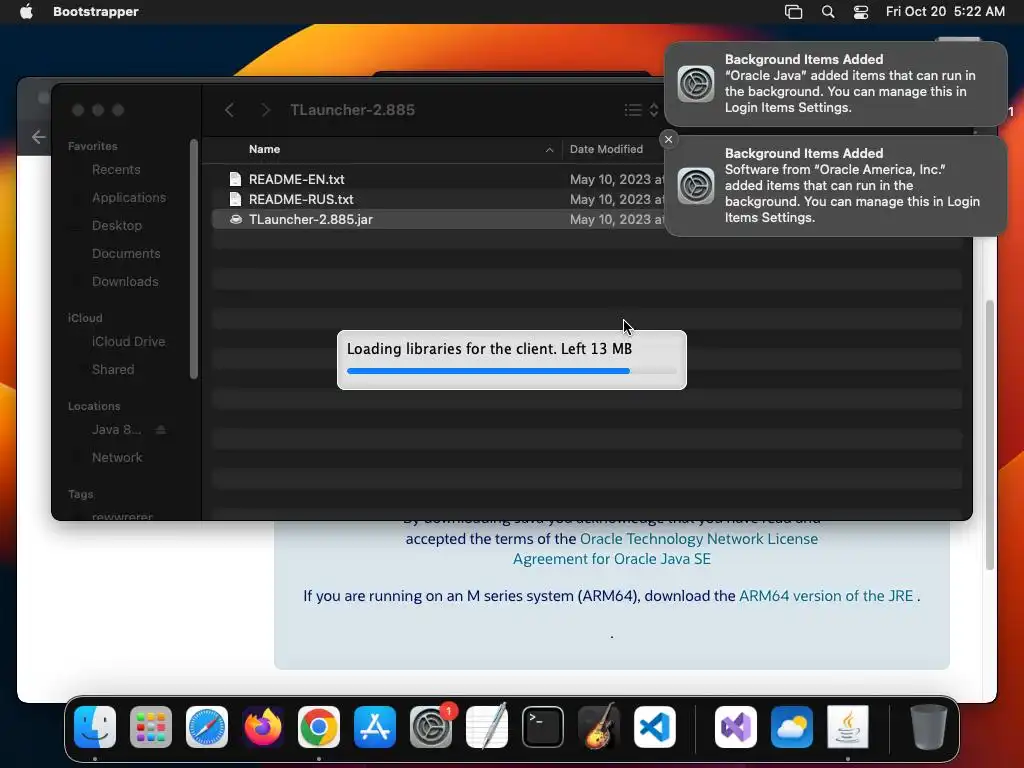The image size is (1024, 768).
Task: Open Spotlight search in the menu bar
Action: pyautogui.click(x=827, y=11)
